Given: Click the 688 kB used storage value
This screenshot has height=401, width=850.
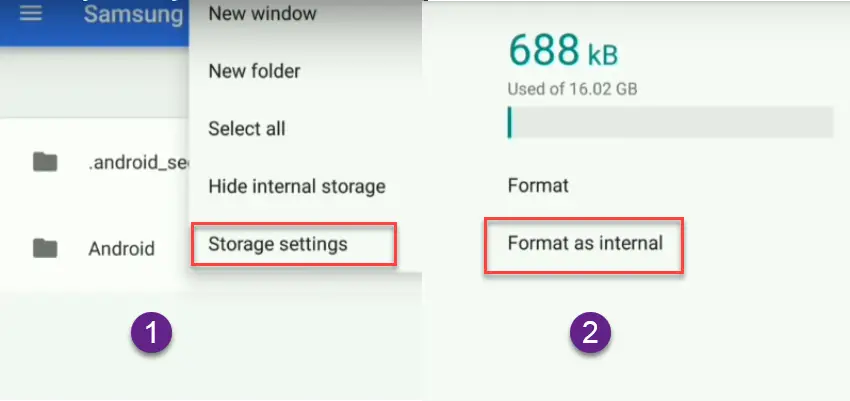Looking at the screenshot, I should 563,50.
